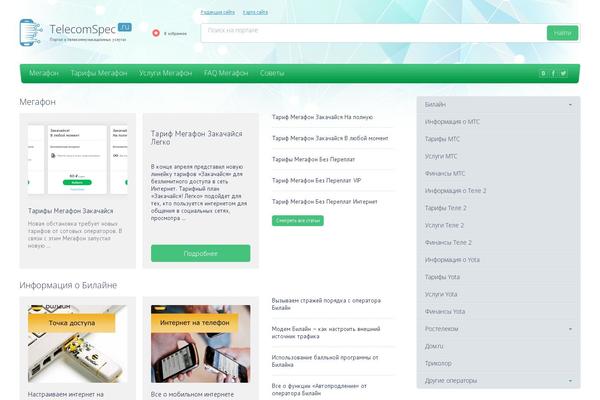Click the red add-to-favorites star icon
600x400 pixels.
156,33
